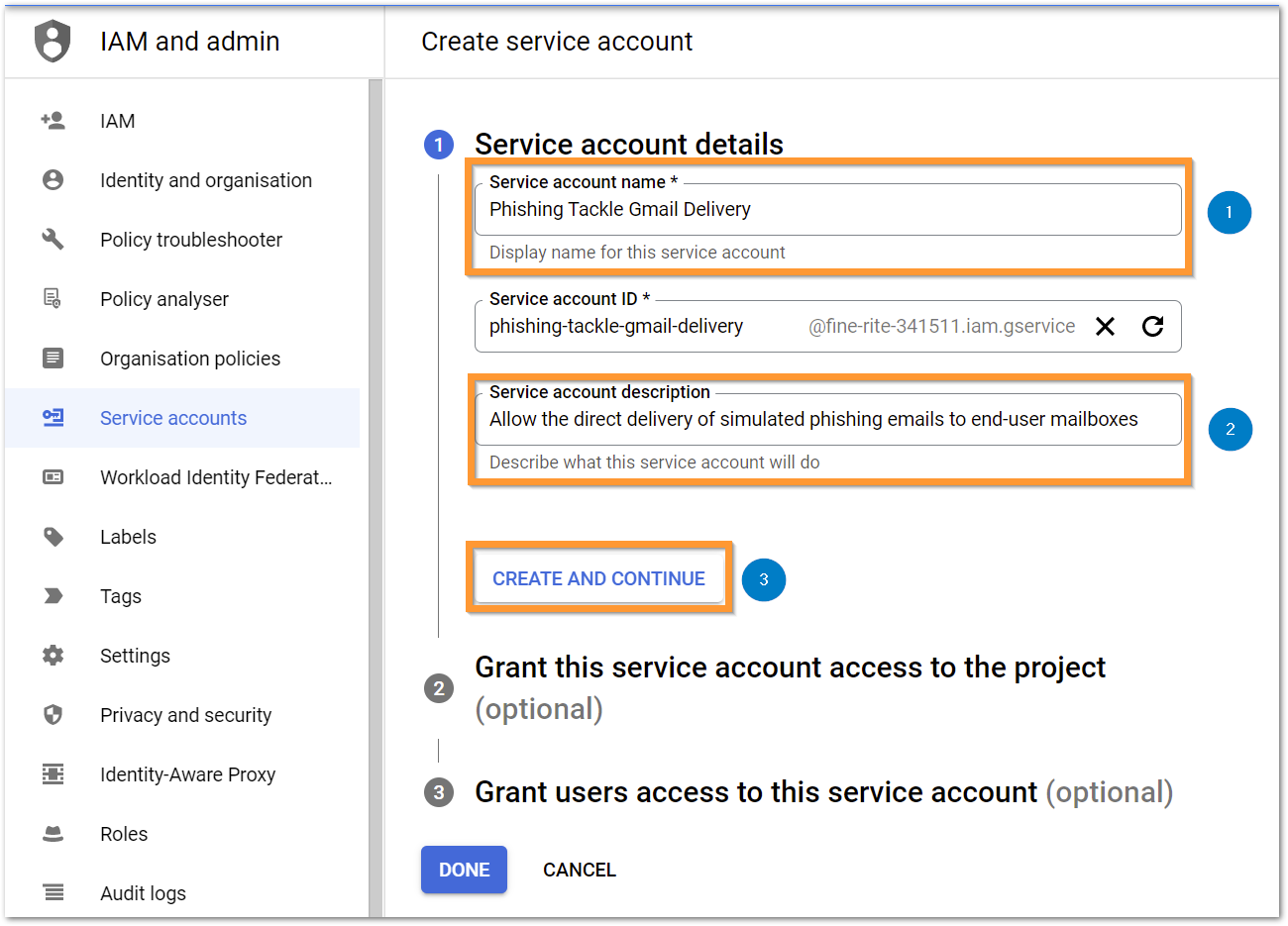Image resolution: width=1288 pixels, height=926 pixels.
Task: Open Roles in the sidebar
Action: coord(182,834)
